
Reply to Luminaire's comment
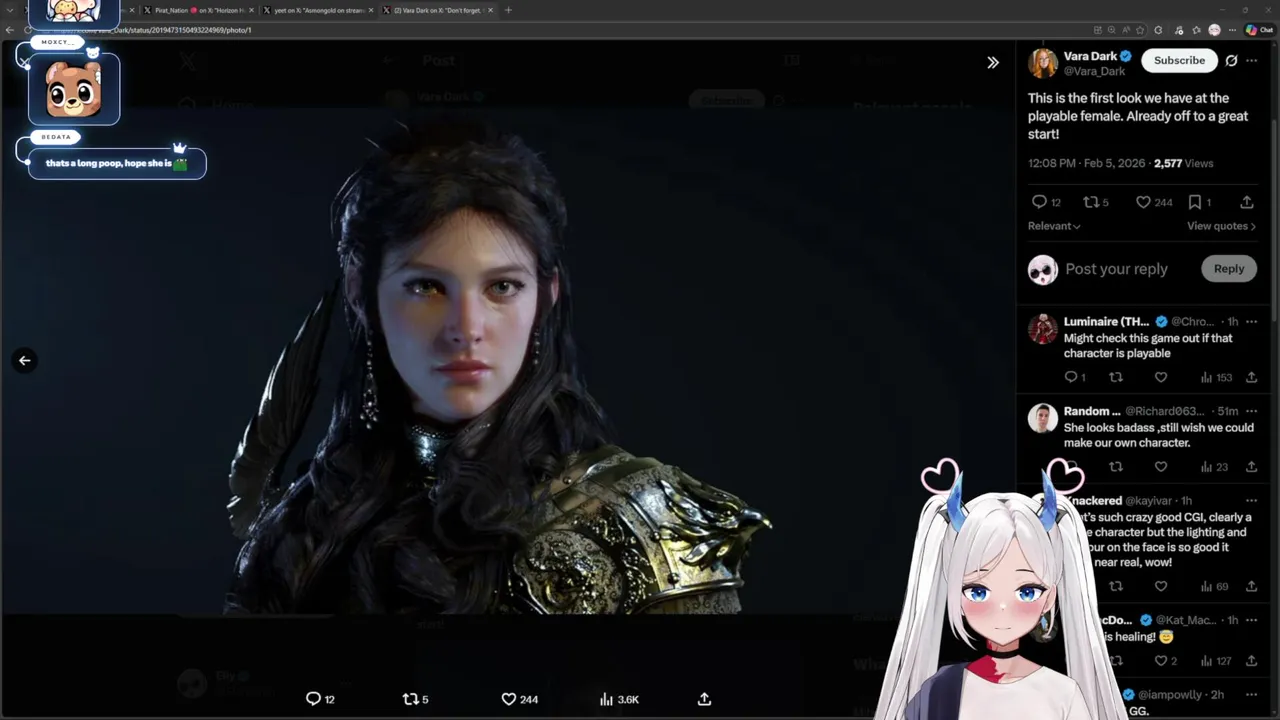pyautogui.click(x=1075, y=377)
